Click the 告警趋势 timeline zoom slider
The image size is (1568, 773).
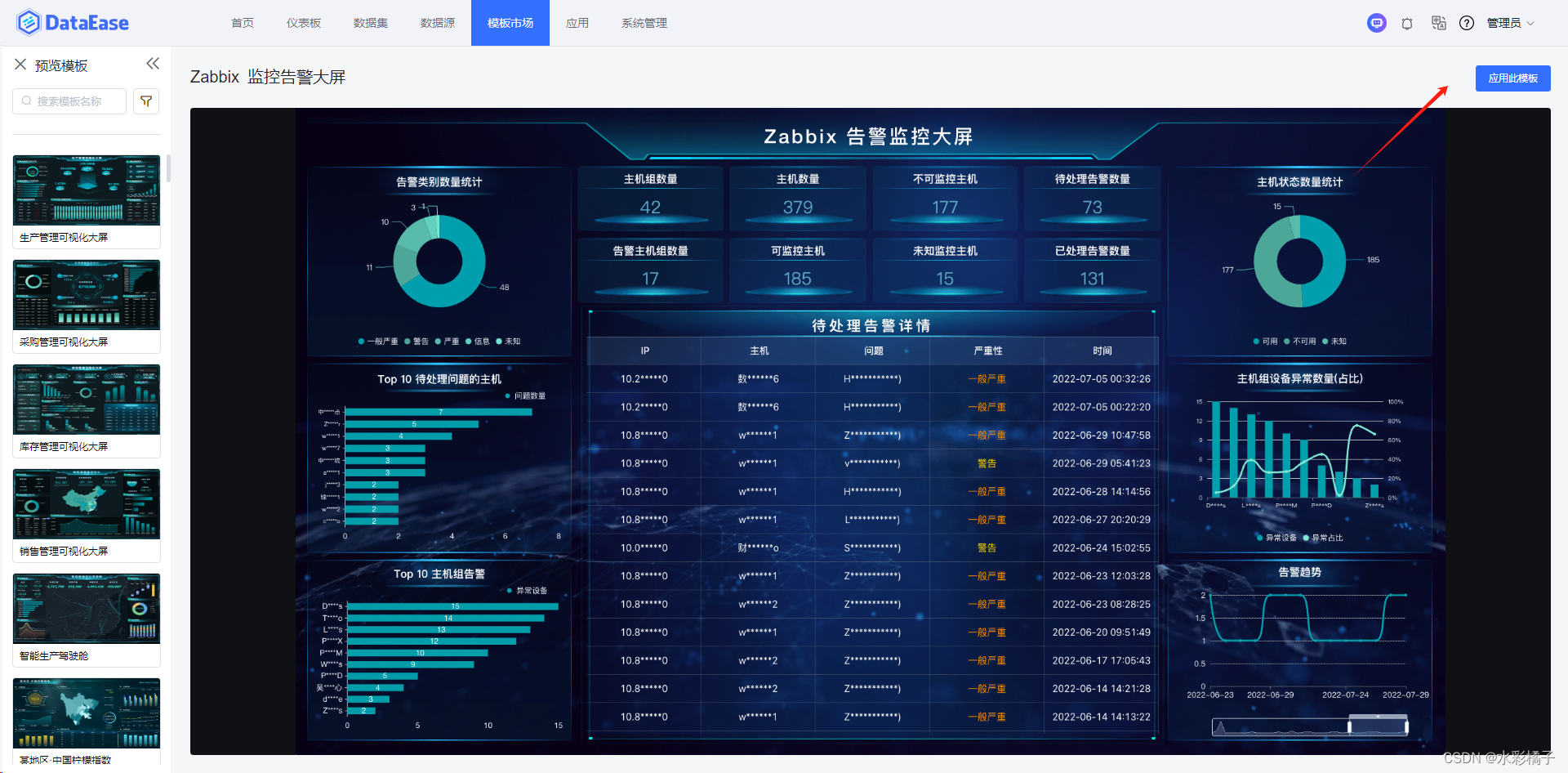(1310, 726)
